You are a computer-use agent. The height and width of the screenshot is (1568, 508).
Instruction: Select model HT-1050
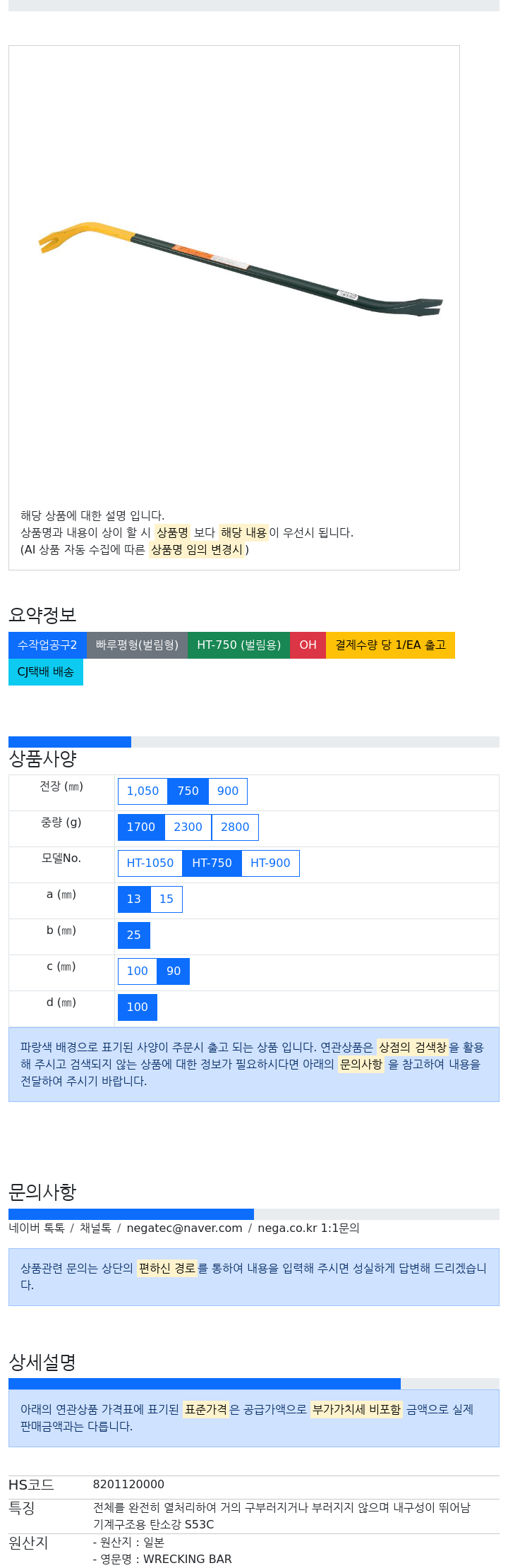[150, 863]
